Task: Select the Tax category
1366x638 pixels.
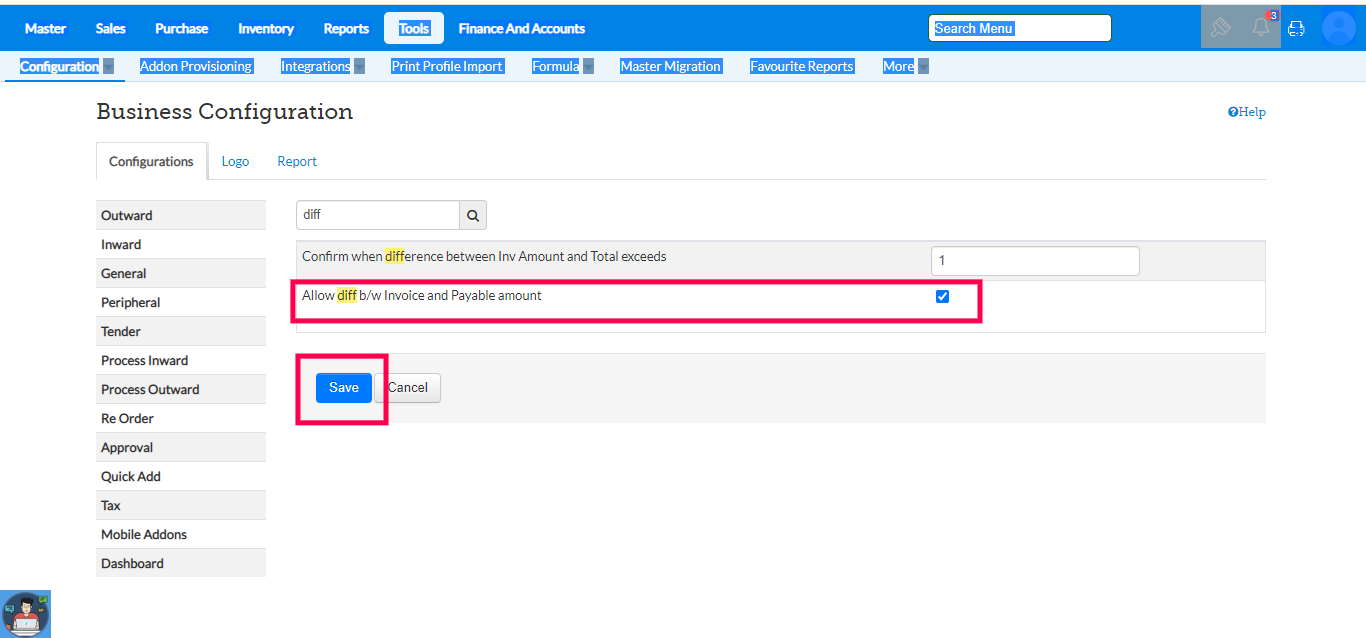Action: [x=181, y=505]
